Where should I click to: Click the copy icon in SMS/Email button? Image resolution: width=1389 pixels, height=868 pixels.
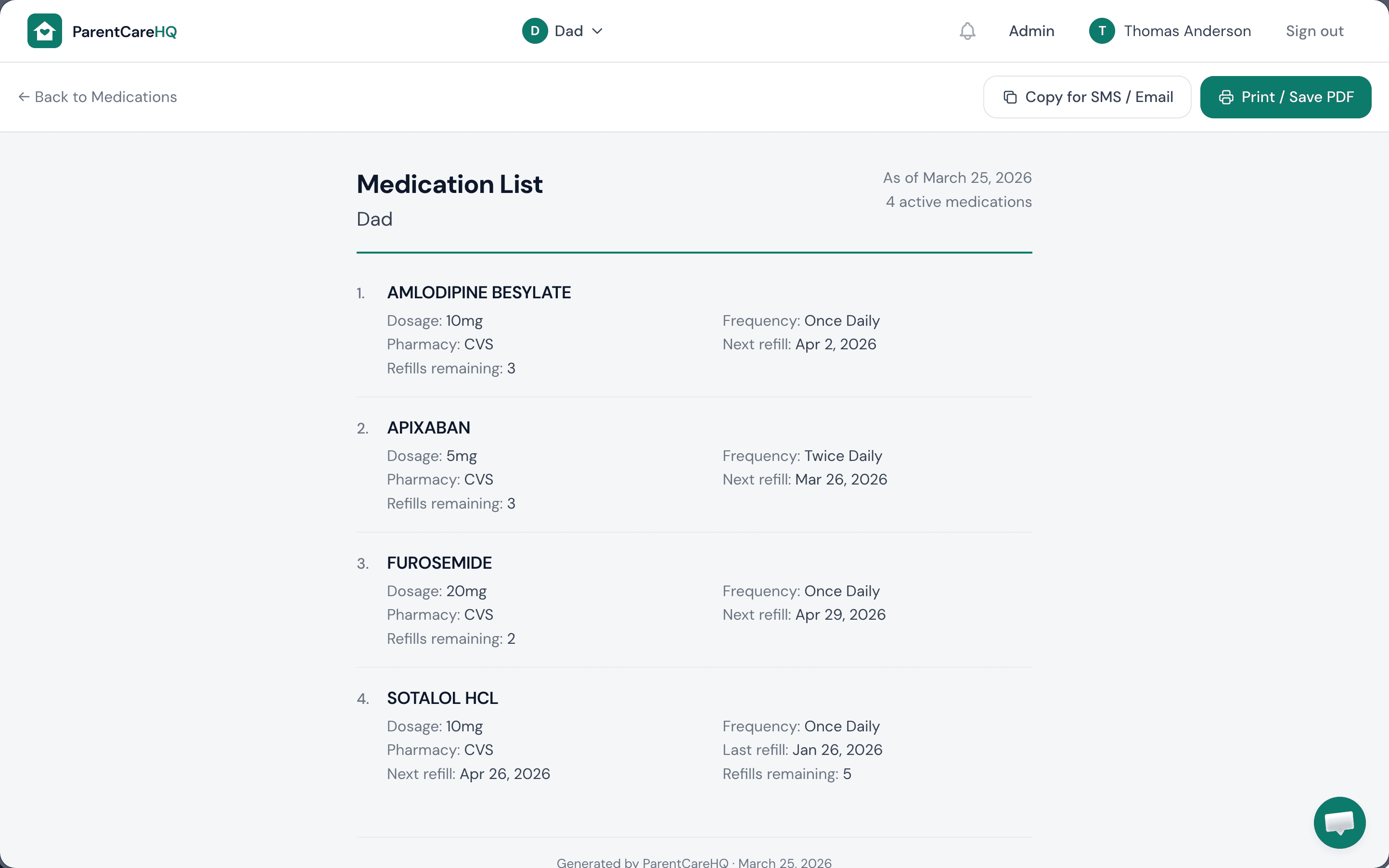point(1011,96)
